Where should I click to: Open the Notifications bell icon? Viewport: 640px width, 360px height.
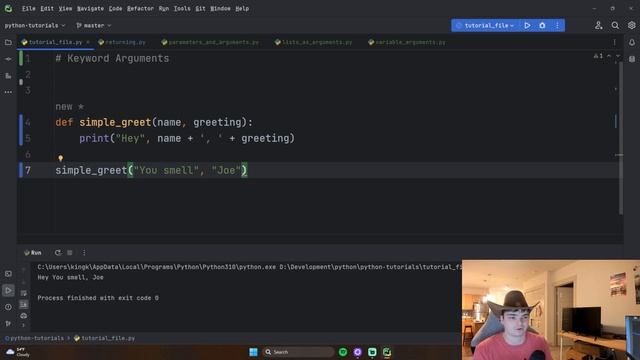coord(632,42)
